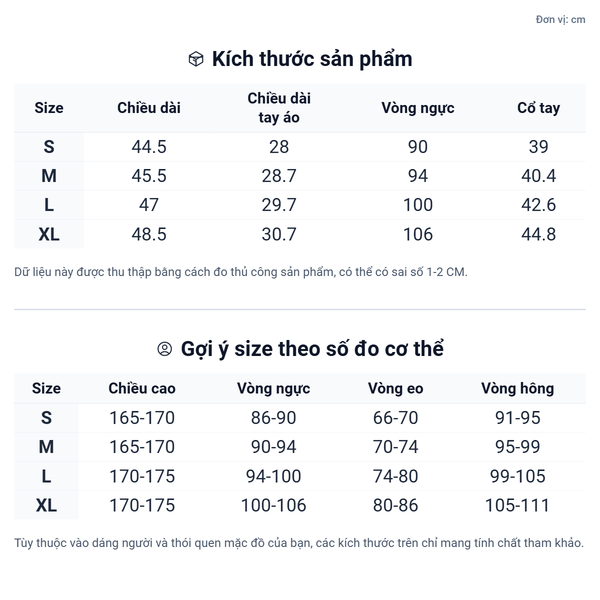The image size is (600, 600).
Task: Select the Chiều dài tay áo column header
Action: [x=279, y=108]
